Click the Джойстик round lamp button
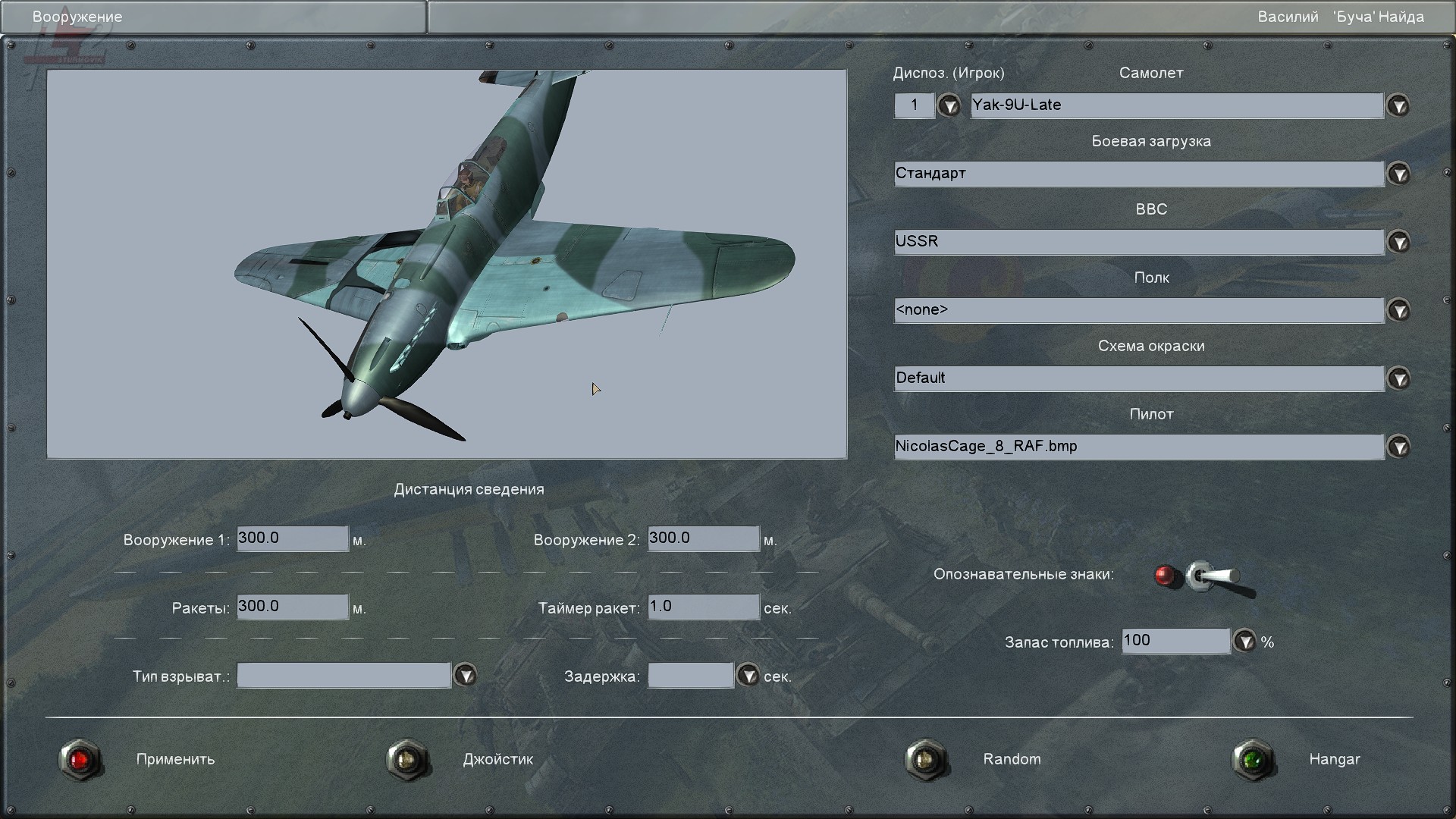The width and height of the screenshot is (1456, 819). [x=408, y=759]
